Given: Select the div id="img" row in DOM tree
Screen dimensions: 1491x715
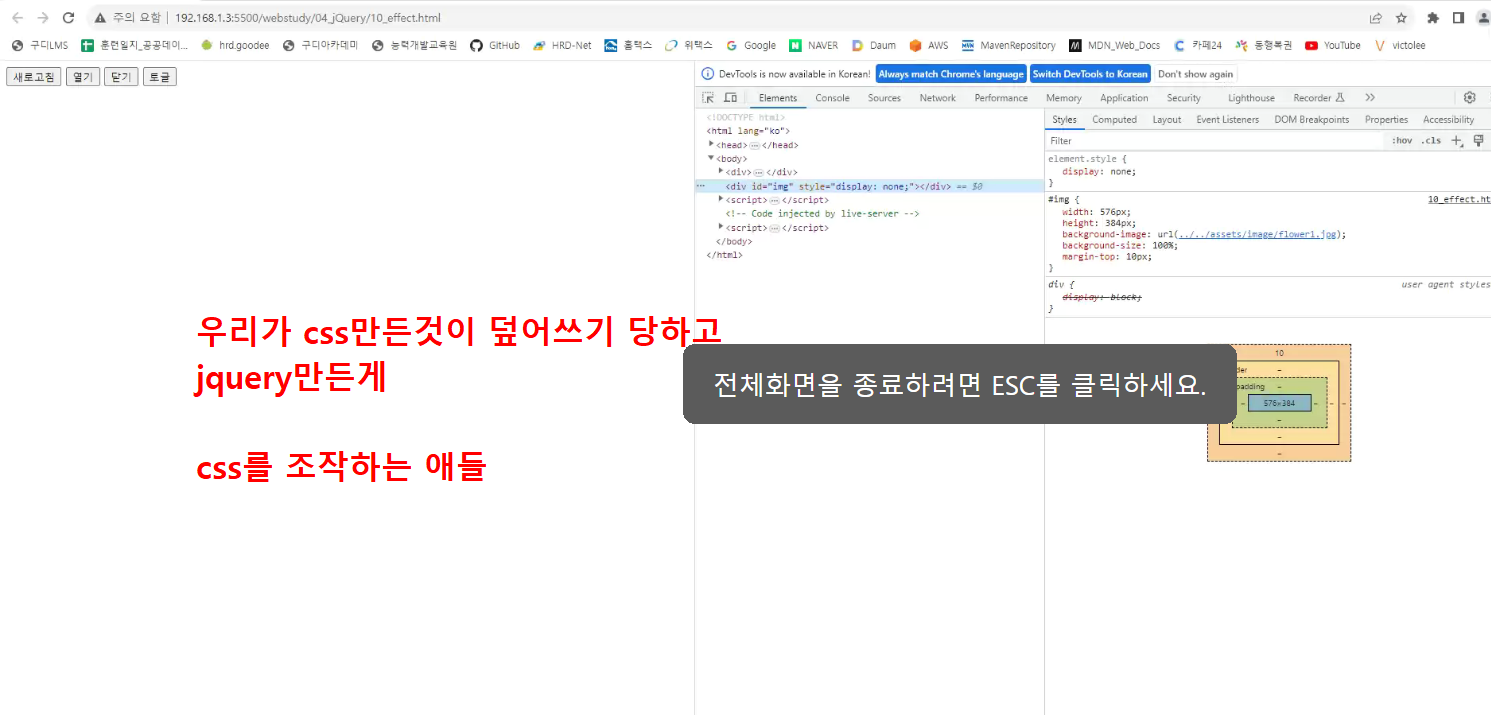Looking at the screenshot, I should 869,186.
